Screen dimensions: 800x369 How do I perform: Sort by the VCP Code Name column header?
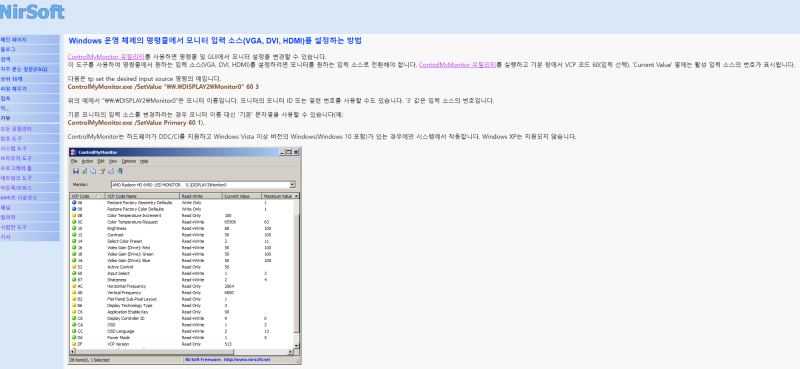(x=142, y=196)
